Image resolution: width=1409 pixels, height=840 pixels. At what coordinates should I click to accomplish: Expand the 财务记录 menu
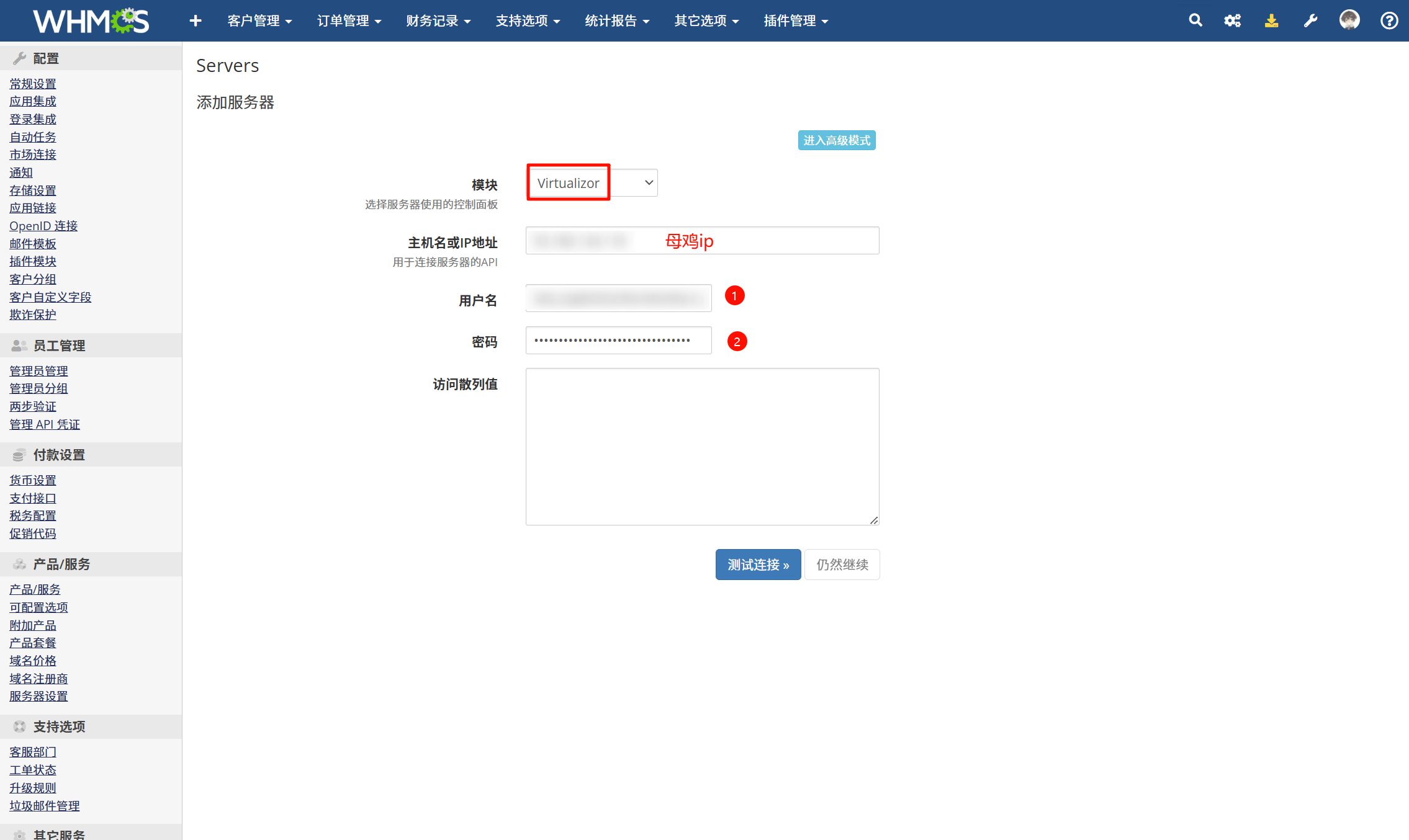click(438, 20)
